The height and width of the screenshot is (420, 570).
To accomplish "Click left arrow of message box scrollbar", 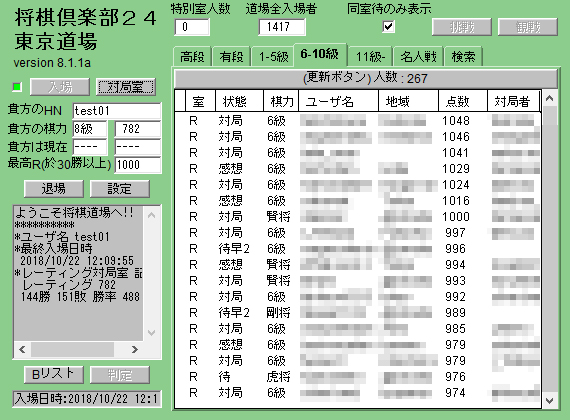I will click(22, 349).
